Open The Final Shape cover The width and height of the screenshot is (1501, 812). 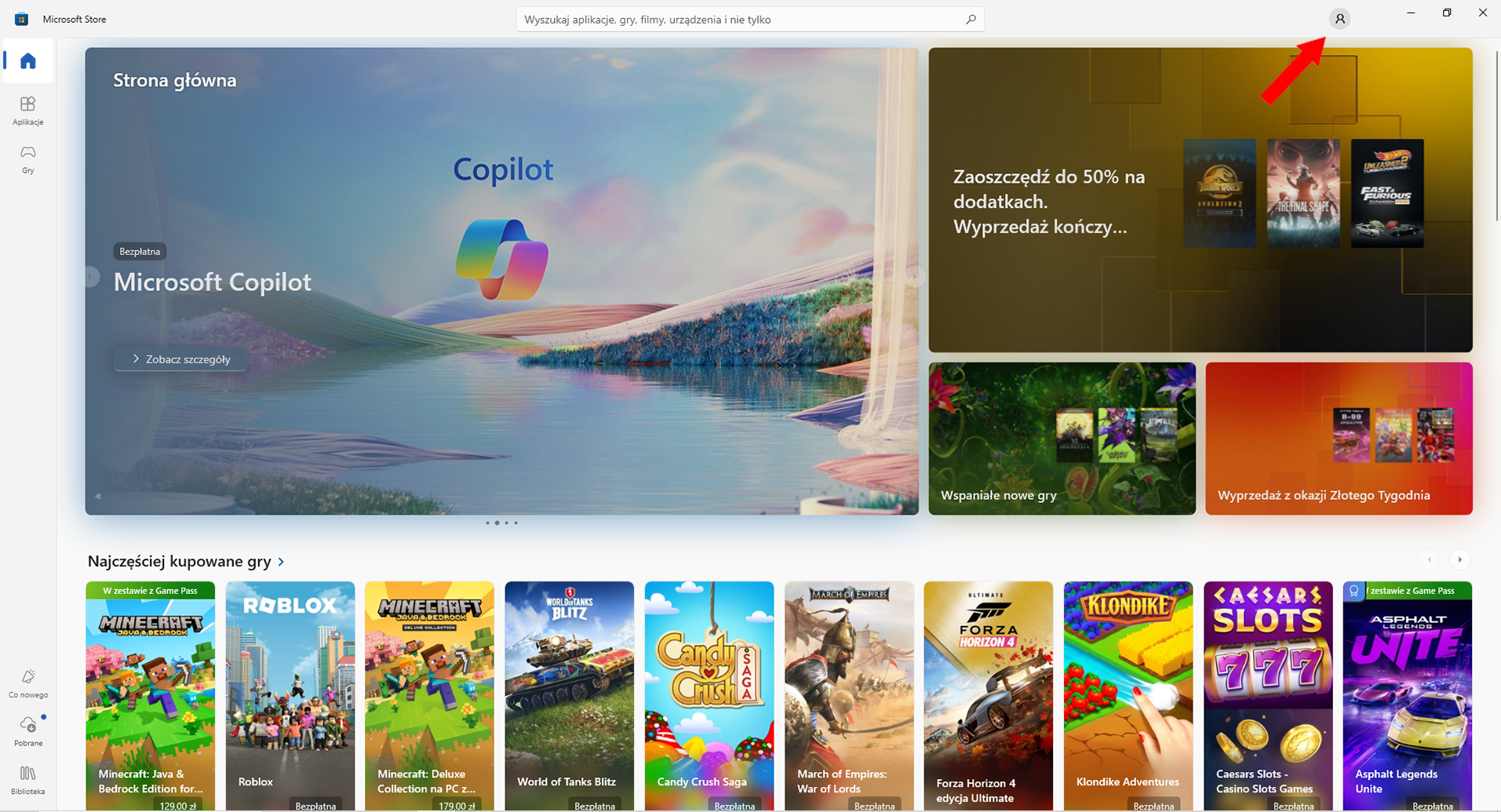click(1303, 194)
